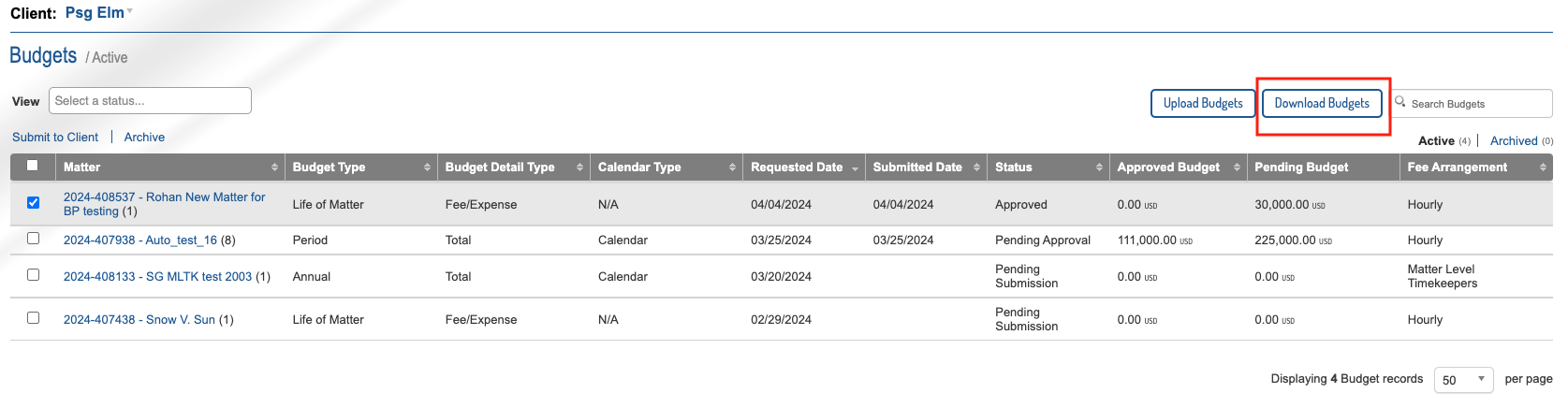Click the search magnifier icon in Search Budgets
The image size is (1568, 408).
tap(1400, 102)
